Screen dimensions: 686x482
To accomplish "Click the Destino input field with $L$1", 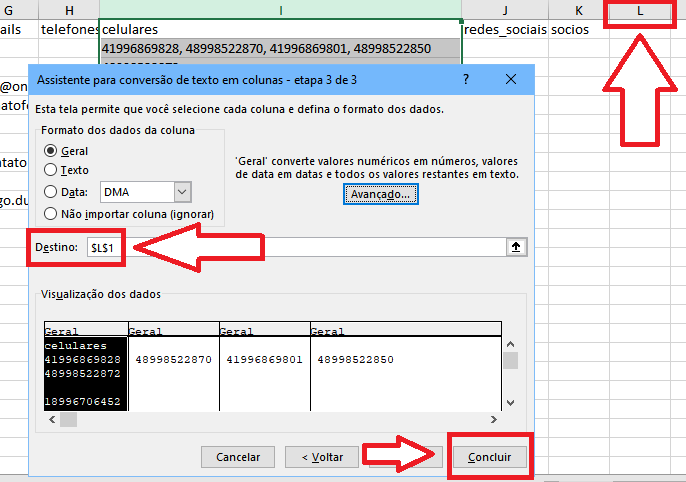I will tap(310, 247).
